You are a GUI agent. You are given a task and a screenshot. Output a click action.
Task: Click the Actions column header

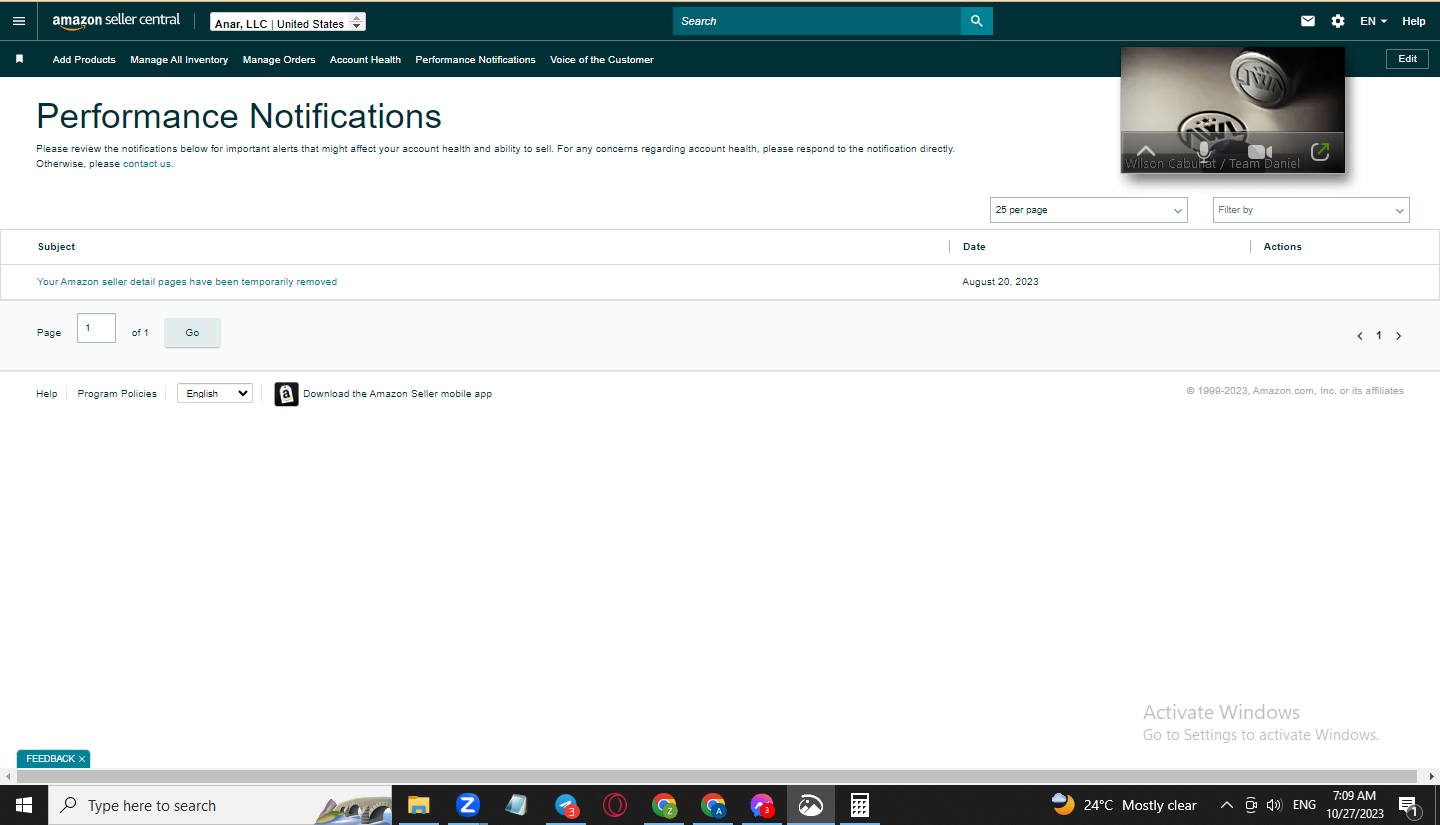pos(1283,247)
